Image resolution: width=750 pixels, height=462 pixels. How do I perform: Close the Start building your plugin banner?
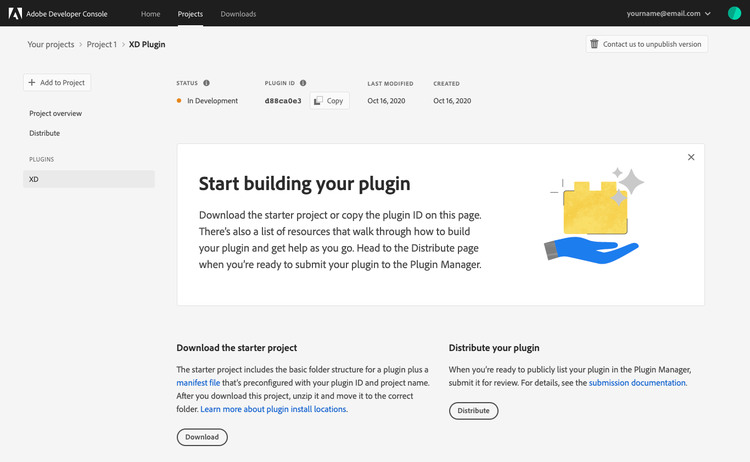coord(691,157)
